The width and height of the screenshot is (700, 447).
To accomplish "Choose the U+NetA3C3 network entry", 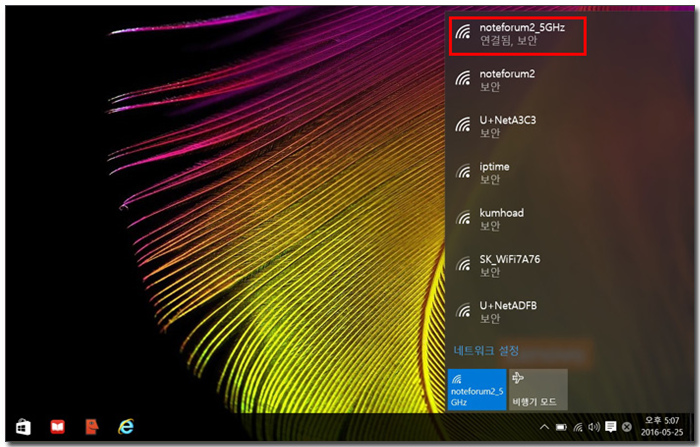I will coord(570,126).
